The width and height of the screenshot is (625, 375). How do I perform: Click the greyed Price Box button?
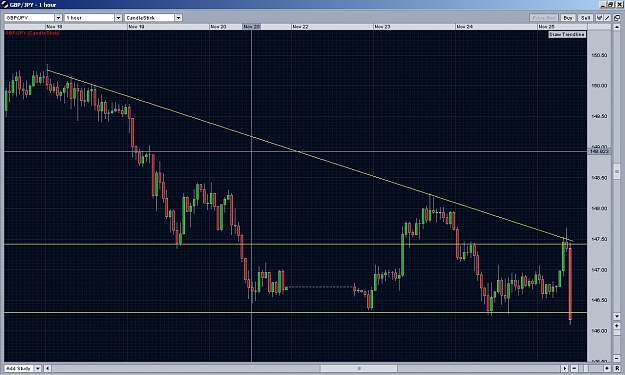coord(544,18)
